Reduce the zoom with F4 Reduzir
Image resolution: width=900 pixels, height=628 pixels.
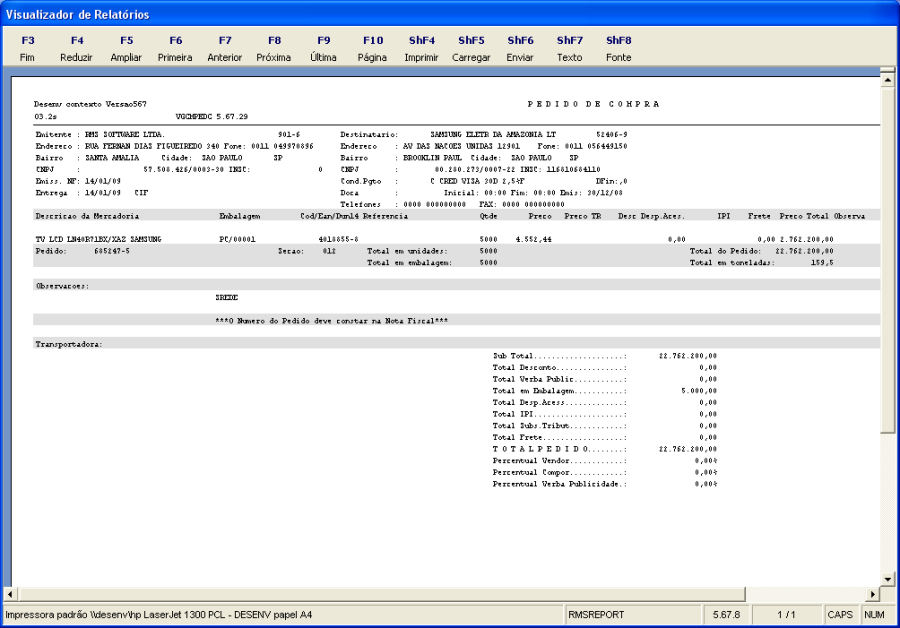76,49
